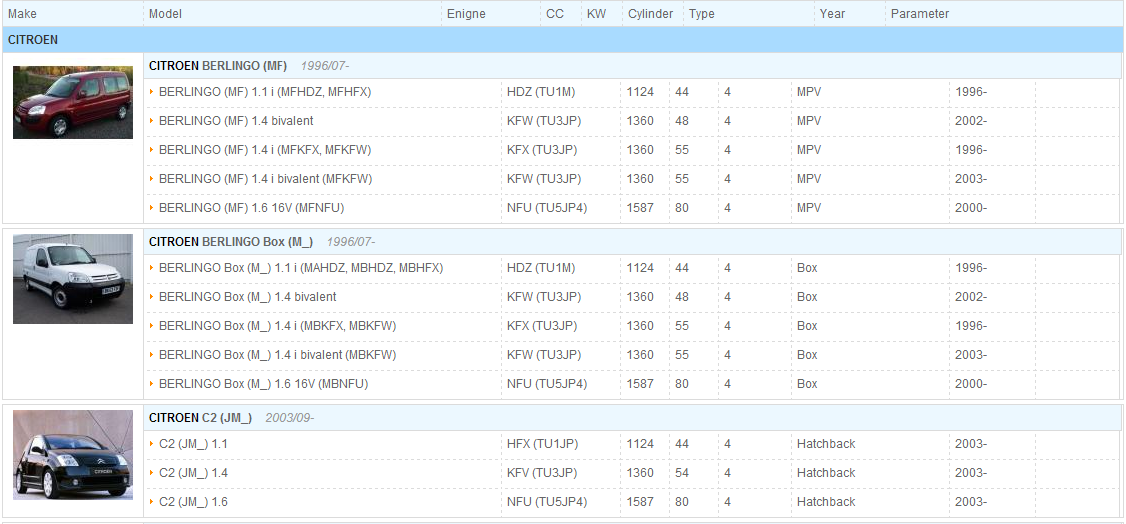Screen dimensions: 1126x524
Task: Open the C2 (JM_) 1.1 model
Action: 193,444
